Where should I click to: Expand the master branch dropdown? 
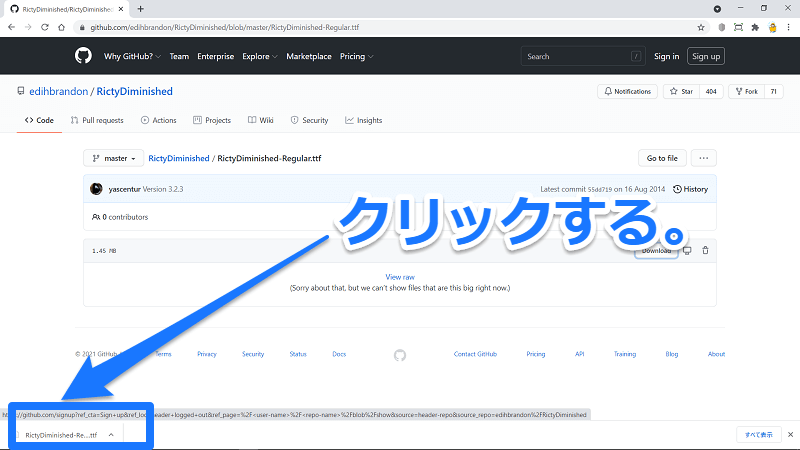114,158
